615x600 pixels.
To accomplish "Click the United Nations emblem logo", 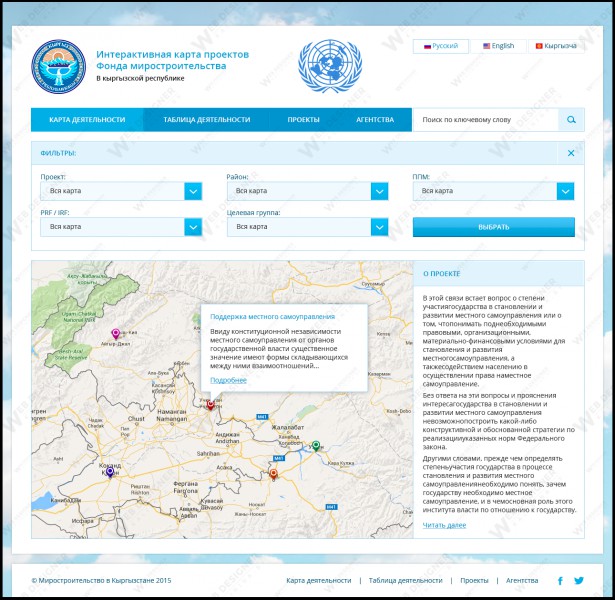I will pos(330,66).
